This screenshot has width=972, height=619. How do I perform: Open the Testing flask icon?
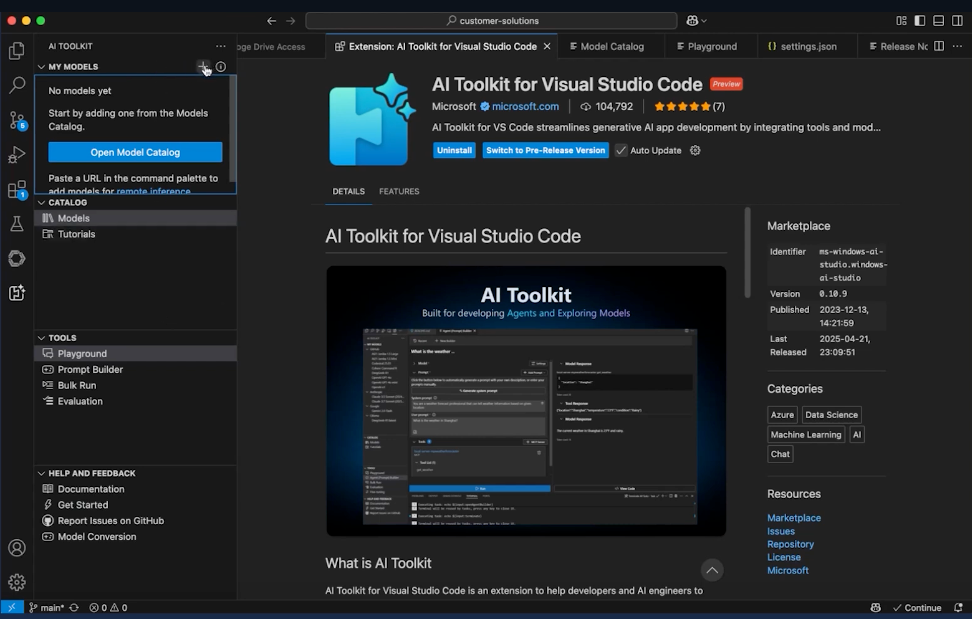point(16,224)
